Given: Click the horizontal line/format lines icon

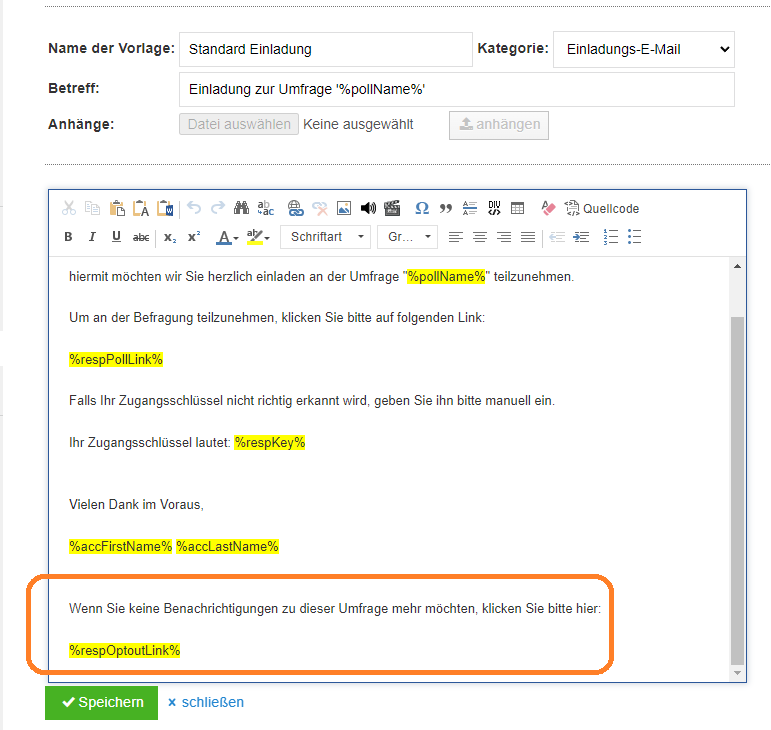Looking at the screenshot, I should click(x=470, y=208).
